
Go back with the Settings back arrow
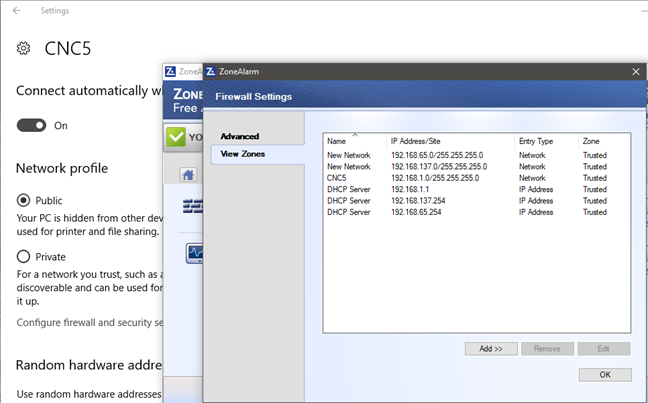click(17, 10)
